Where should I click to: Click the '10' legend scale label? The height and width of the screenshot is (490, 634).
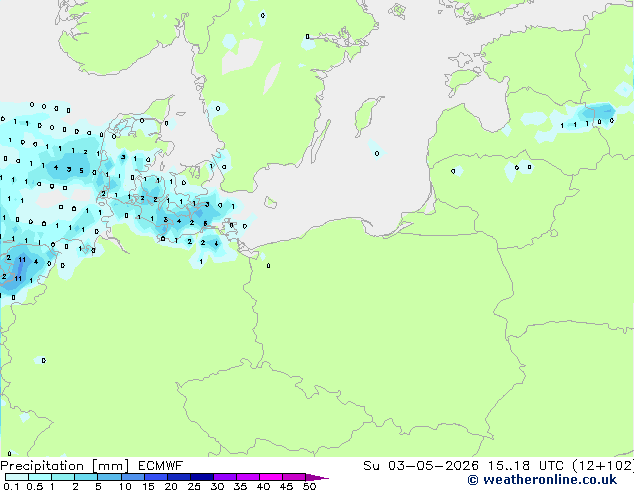point(125,486)
